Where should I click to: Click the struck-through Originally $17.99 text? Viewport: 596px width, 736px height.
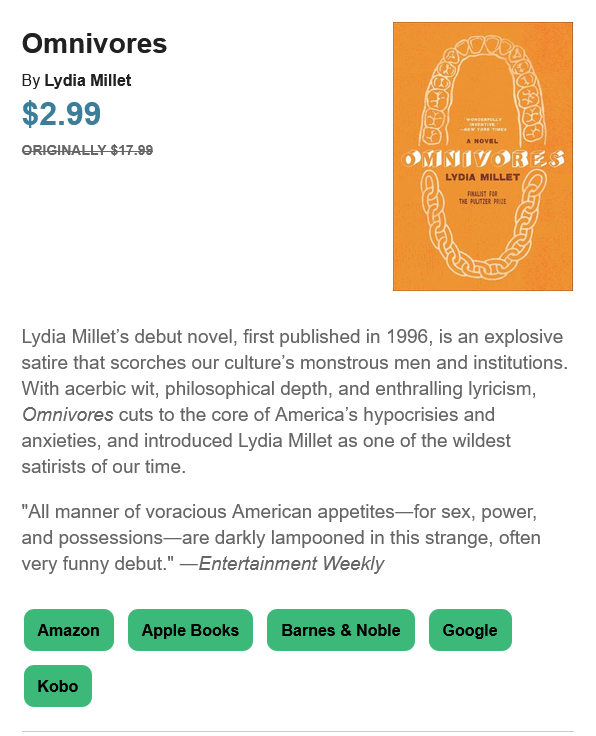coord(87,150)
